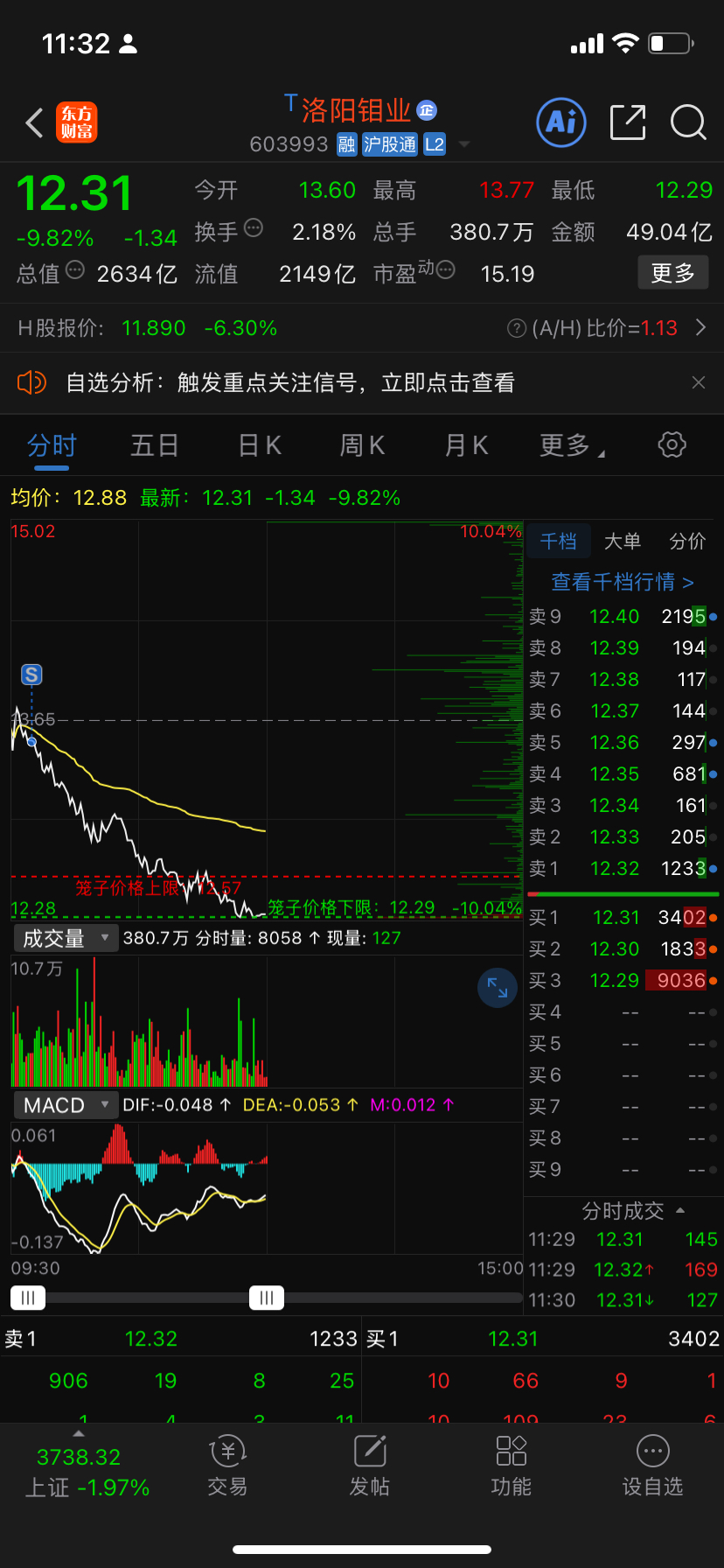This screenshot has height=1568, width=724.
Task: Open info icon beside 市盈动
Action: point(445,270)
